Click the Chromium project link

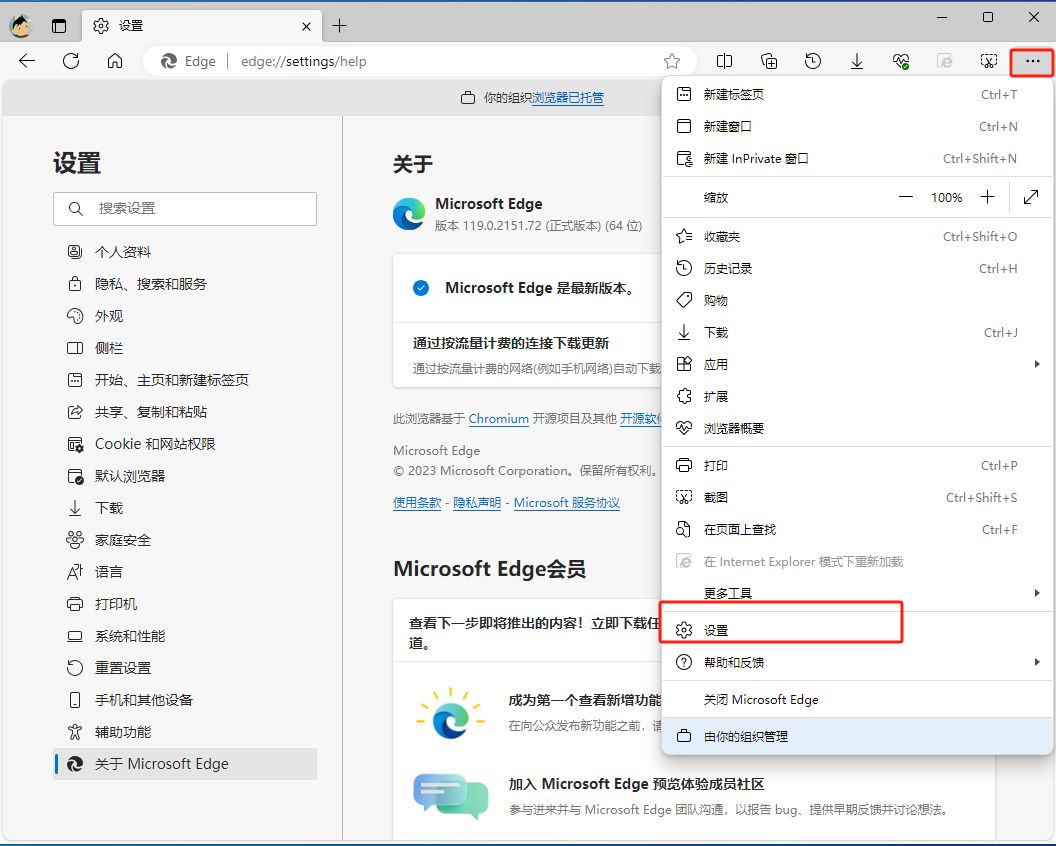498,418
